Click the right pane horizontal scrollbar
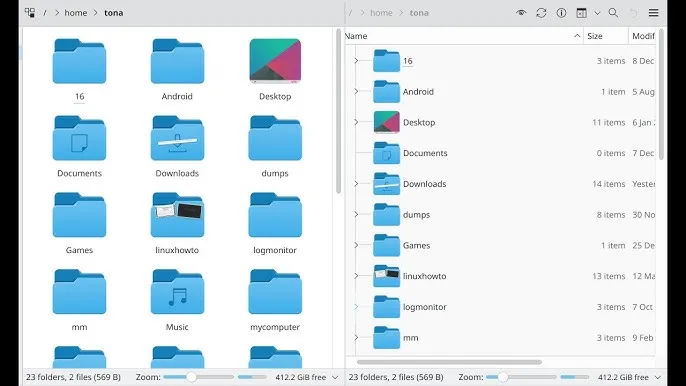This screenshot has width=686, height=386. tap(449, 362)
